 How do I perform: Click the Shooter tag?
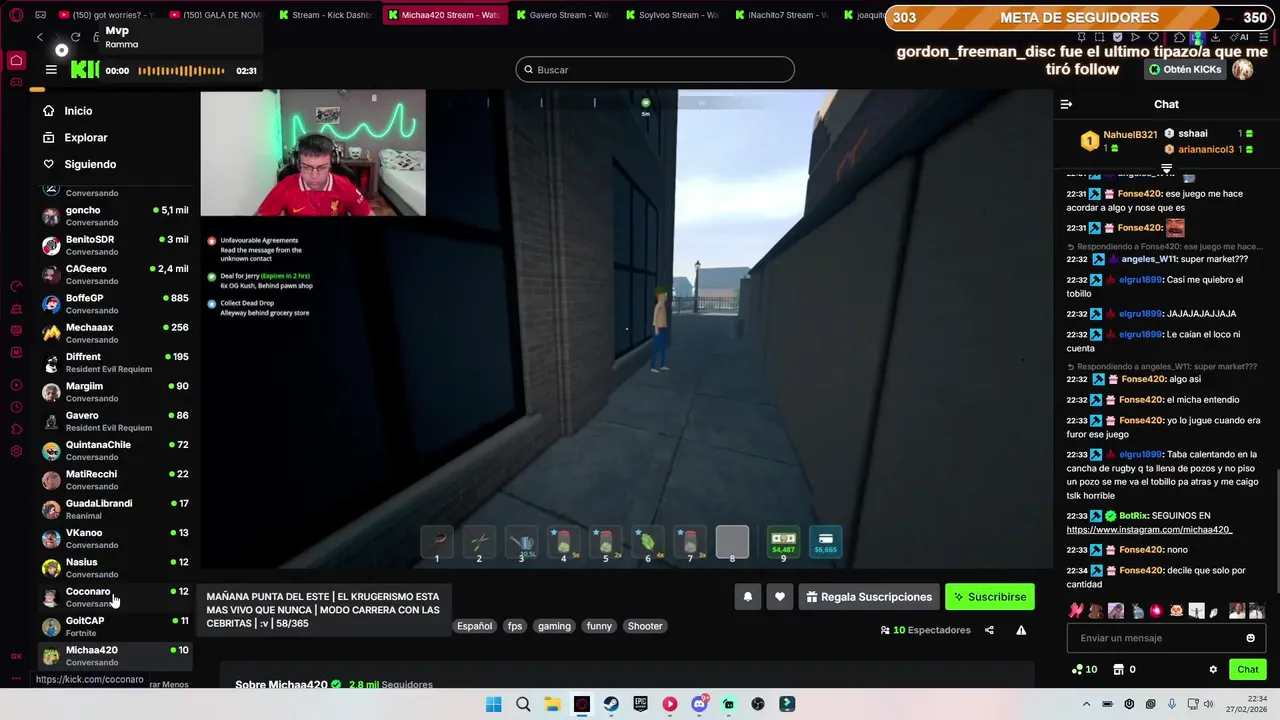[x=645, y=626]
